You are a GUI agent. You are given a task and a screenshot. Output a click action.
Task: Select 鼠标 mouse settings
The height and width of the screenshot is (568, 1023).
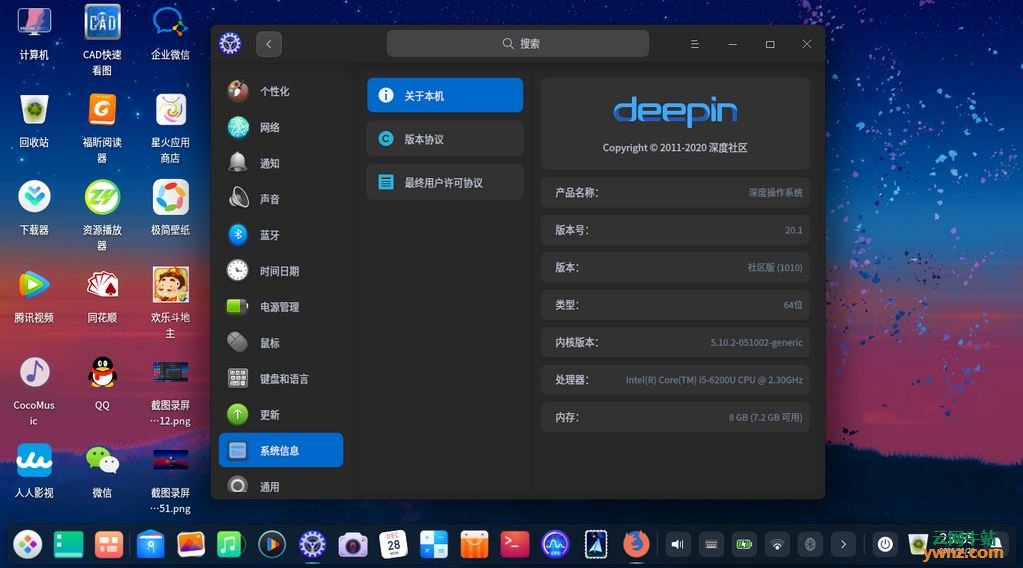point(281,342)
